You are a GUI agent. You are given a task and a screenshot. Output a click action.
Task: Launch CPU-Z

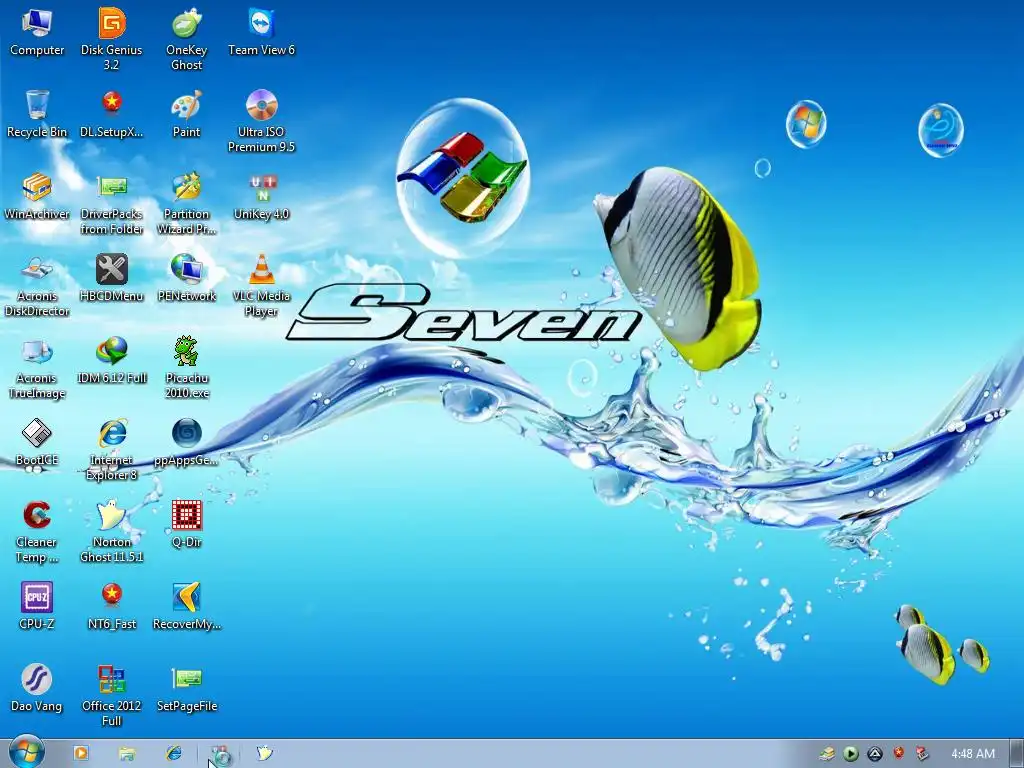(x=37, y=607)
